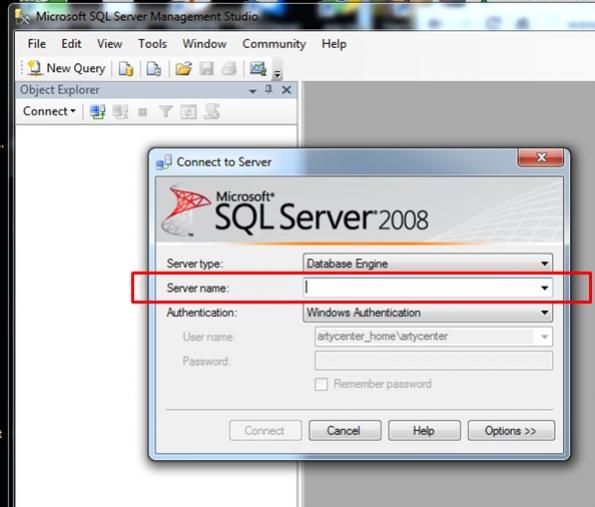Screen dimensions: 595x507
Task: Click Connect Object Explorer icon
Action: click(98, 112)
